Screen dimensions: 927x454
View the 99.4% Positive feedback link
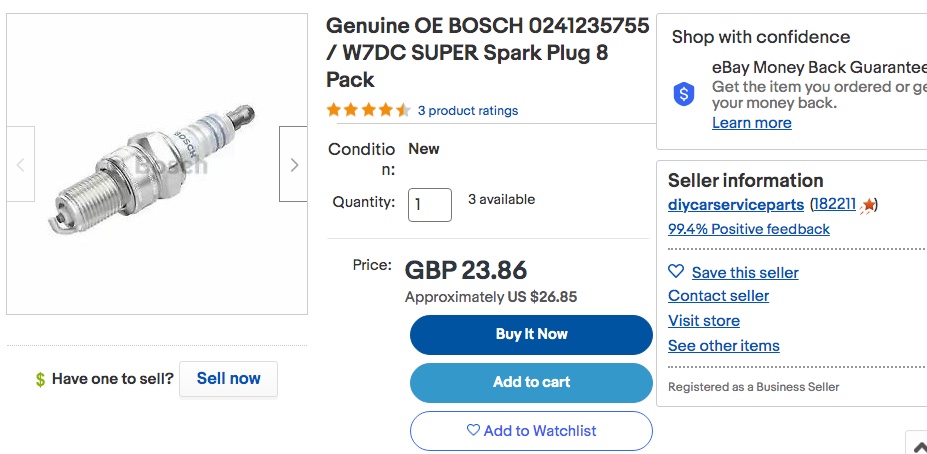point(748,229)
